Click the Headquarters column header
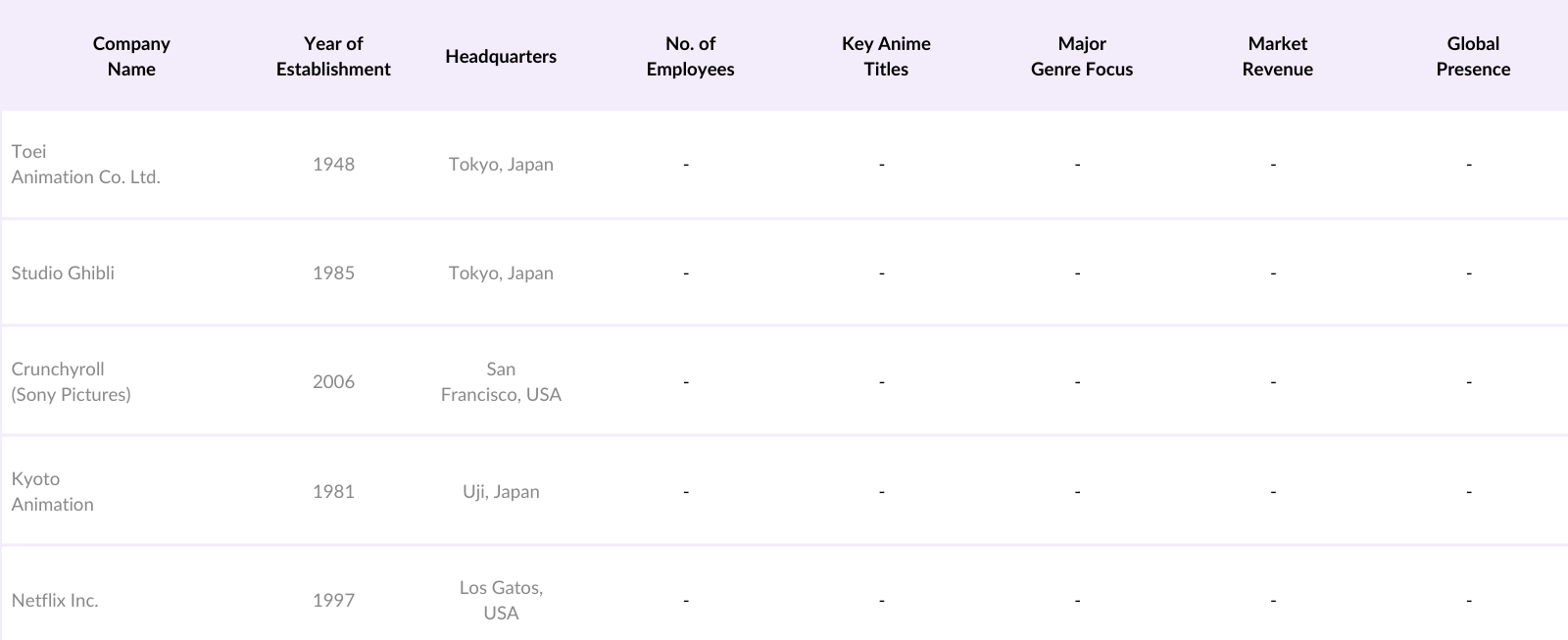The width and height of the screenshot is (1568, 640). coord(501,56)
